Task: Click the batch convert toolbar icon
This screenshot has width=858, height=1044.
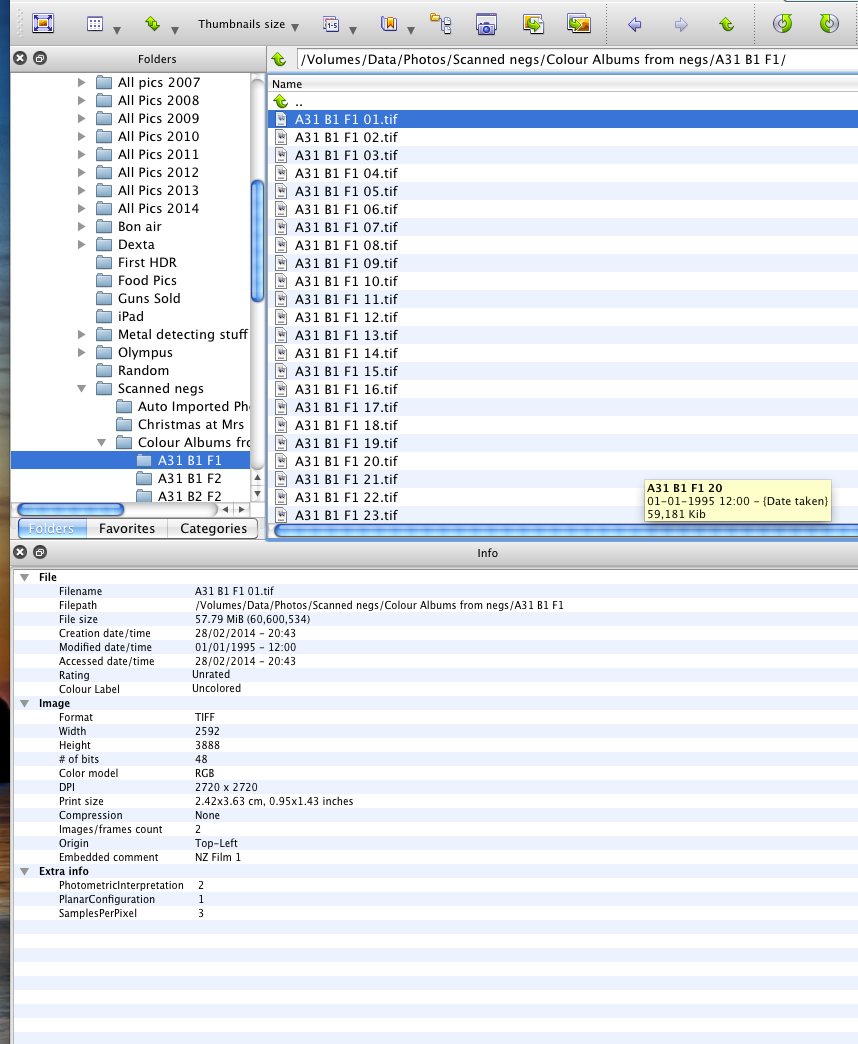Action: pyautogui.click(x=579, y=24)
